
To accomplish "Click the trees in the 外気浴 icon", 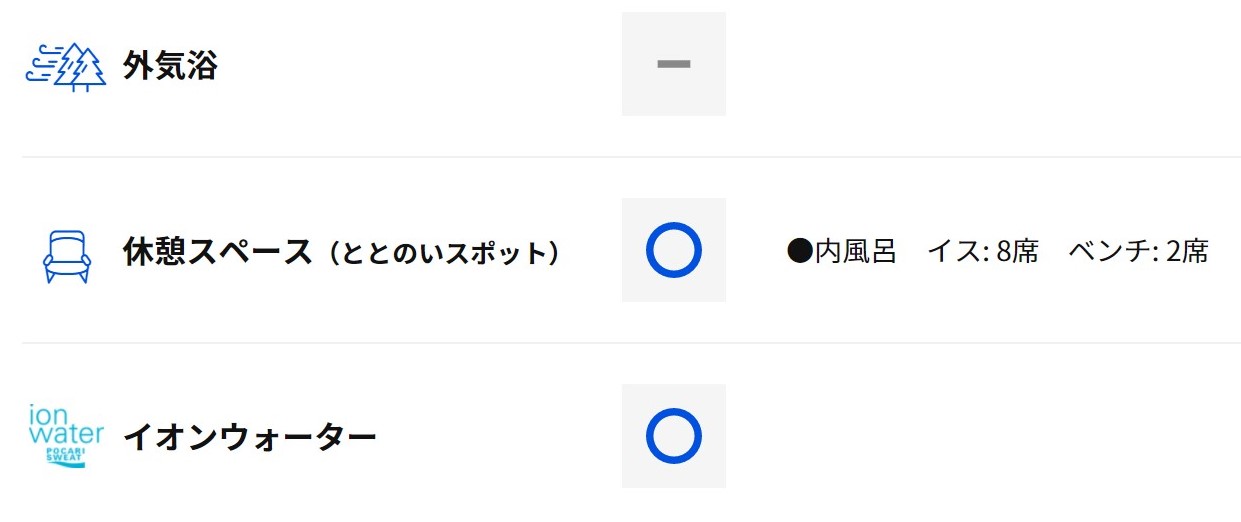I will (82, 68).
